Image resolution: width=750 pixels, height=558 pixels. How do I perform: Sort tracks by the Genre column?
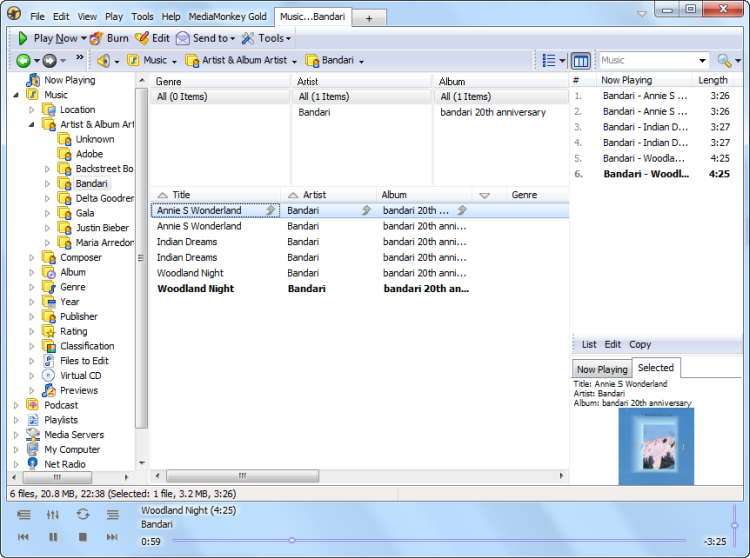[538, 195]
